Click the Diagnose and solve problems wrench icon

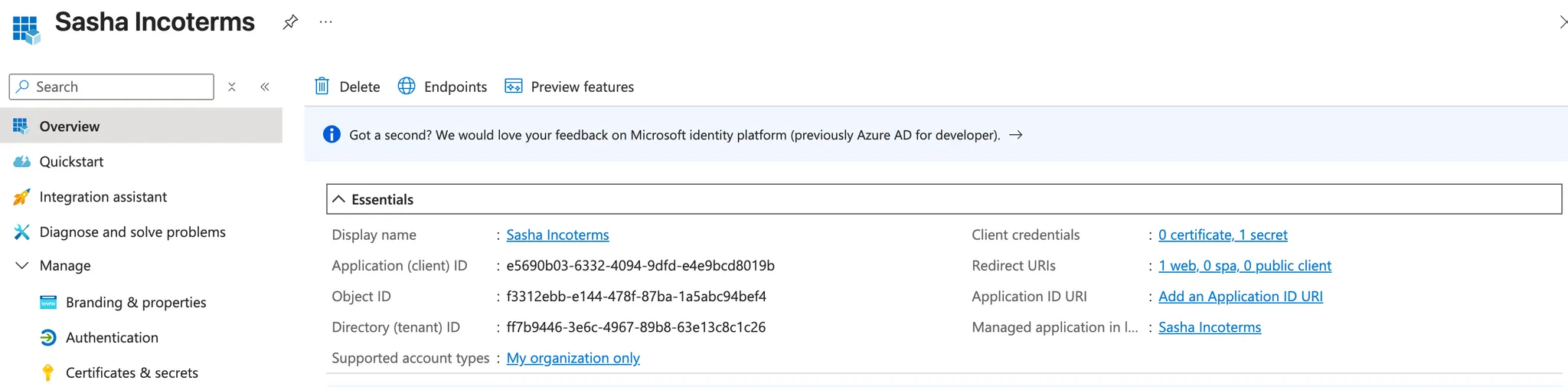click(x=22, y=232)
